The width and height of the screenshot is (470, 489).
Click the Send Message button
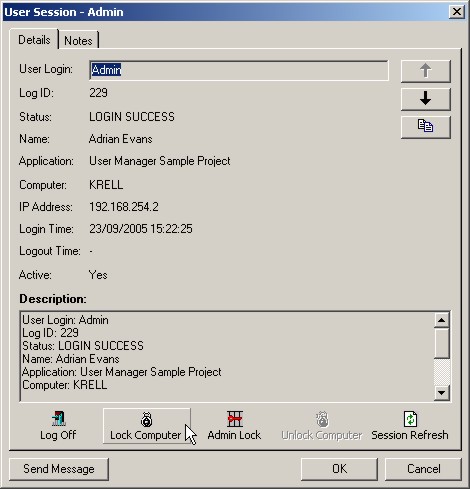[59, 469]
